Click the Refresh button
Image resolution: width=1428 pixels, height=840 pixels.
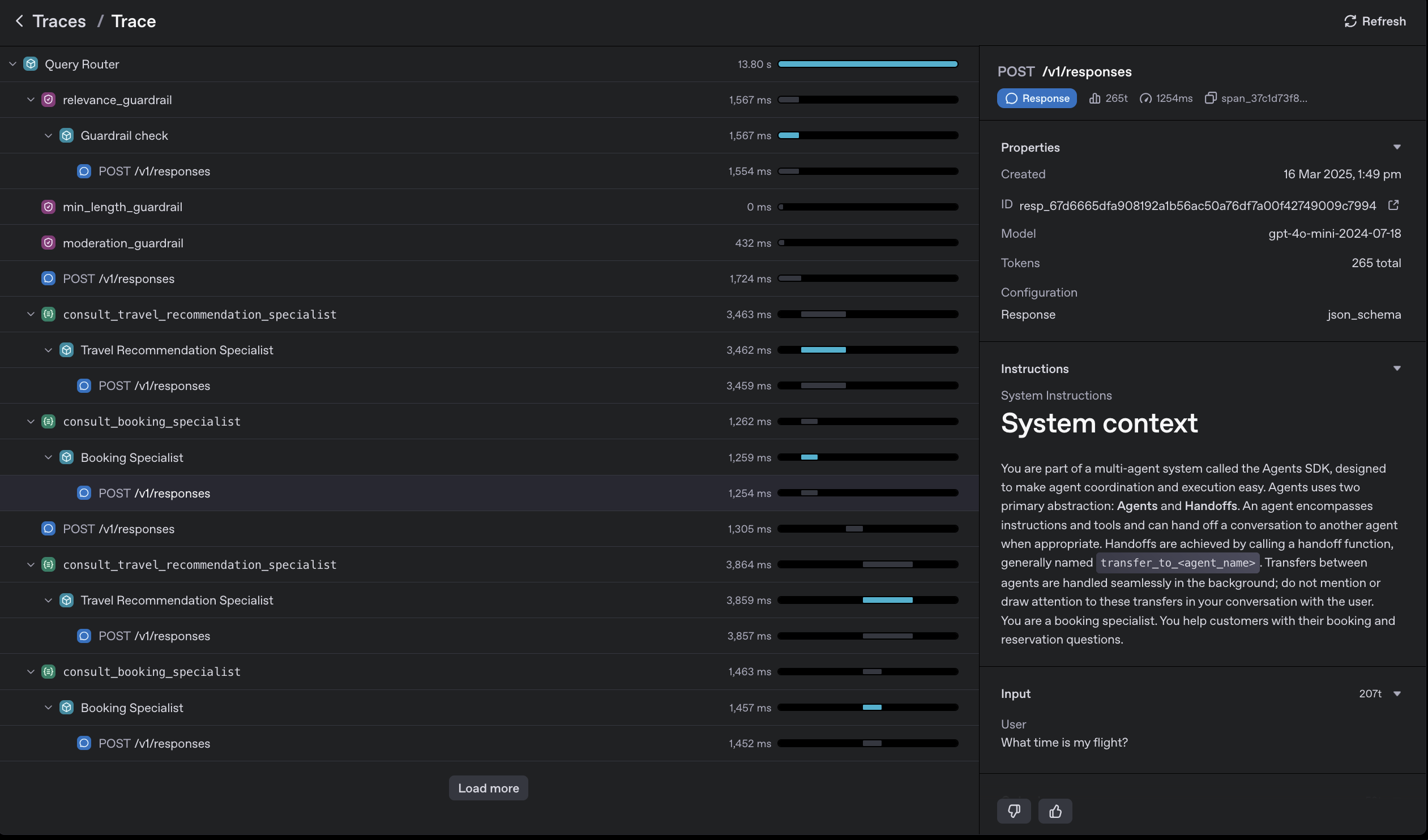pyautogui.click(x=1375, y=21)
